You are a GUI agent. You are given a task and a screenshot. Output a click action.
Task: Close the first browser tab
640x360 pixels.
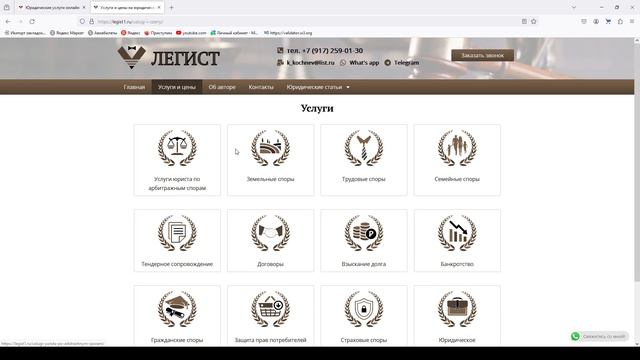tap(84, 7)
